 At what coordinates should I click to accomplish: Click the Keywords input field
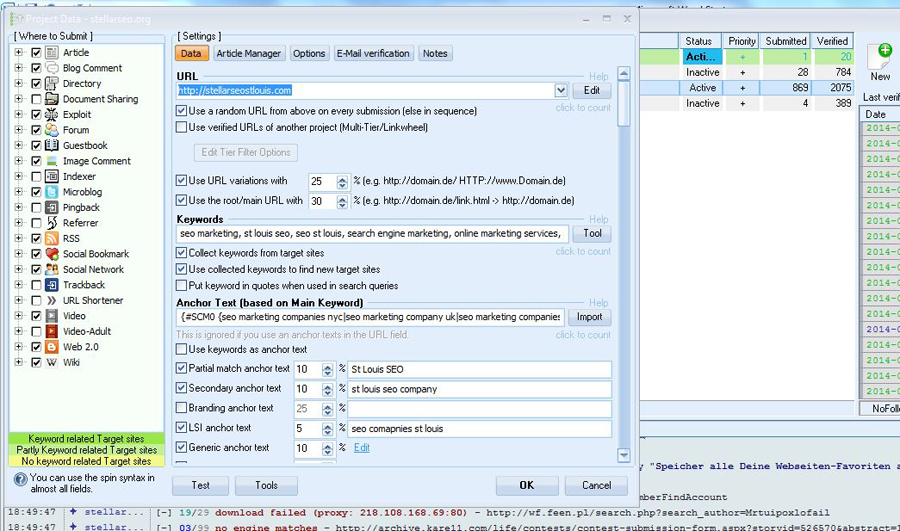pos(372,234)
